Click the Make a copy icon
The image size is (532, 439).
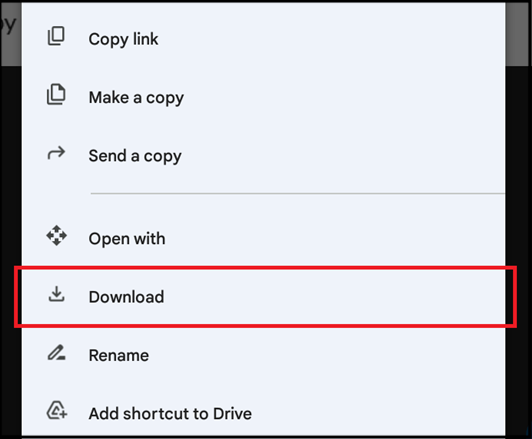click(x=56, y=94)
